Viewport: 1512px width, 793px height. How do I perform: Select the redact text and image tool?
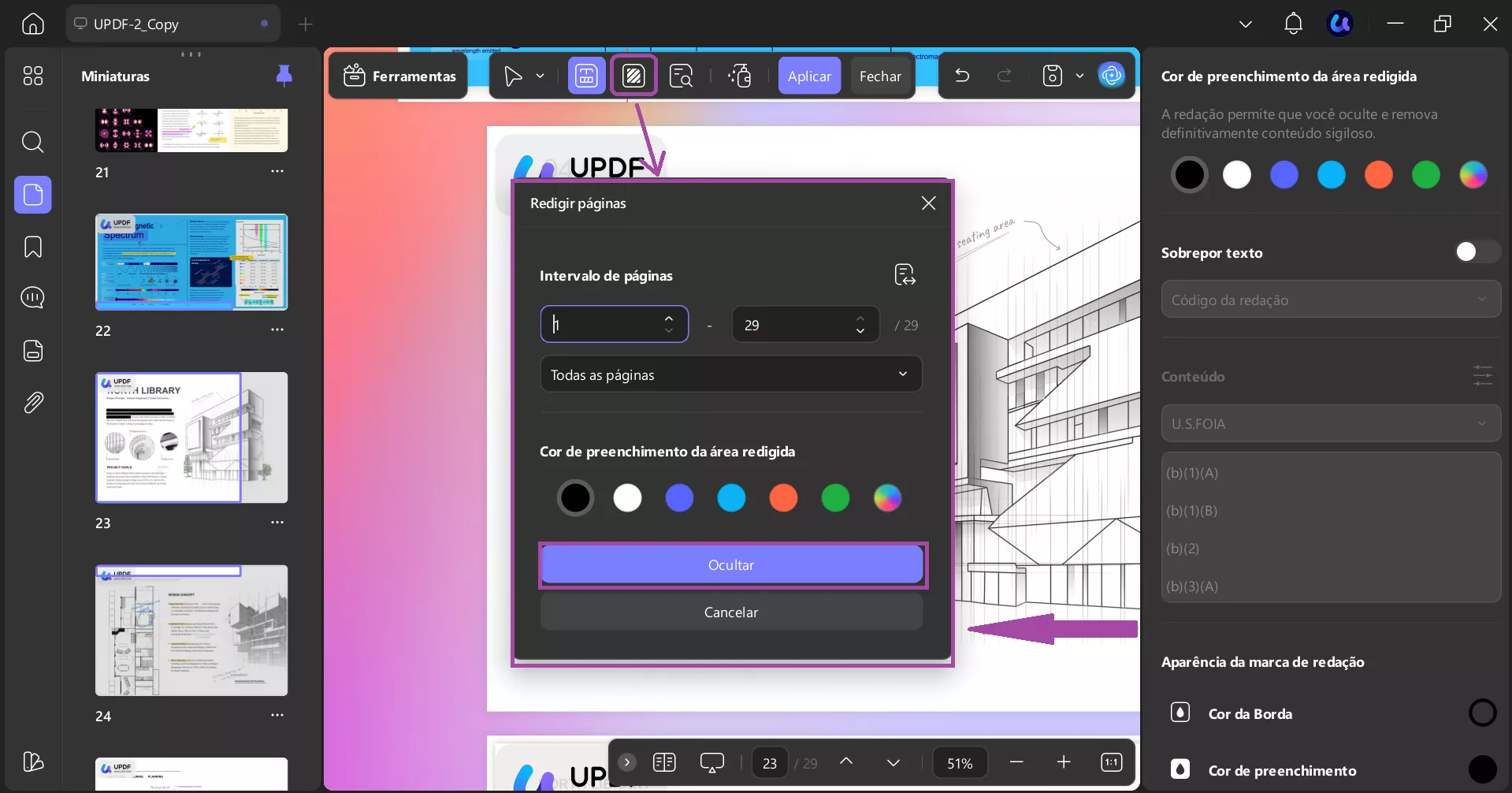click(x=587, y=76)
